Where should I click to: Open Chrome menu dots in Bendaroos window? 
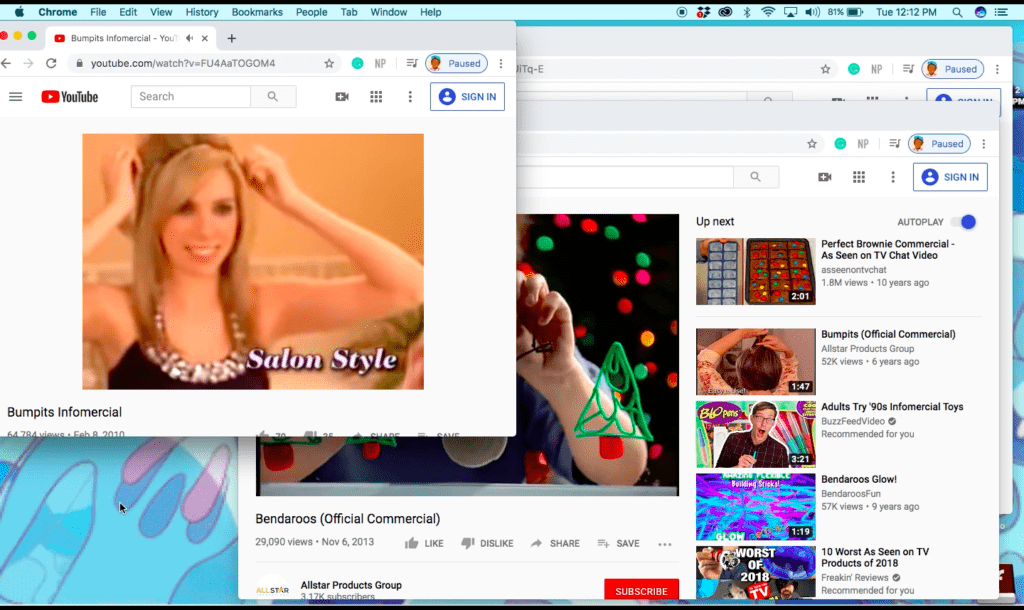pyautogui.click(x=984, y=144)
